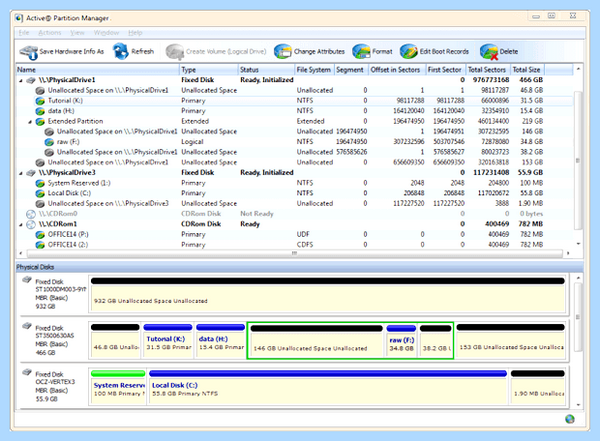This screenshot has height=441, width=600.
Task: Click the Format toolbar icon
Action: (x=361, y=52)
